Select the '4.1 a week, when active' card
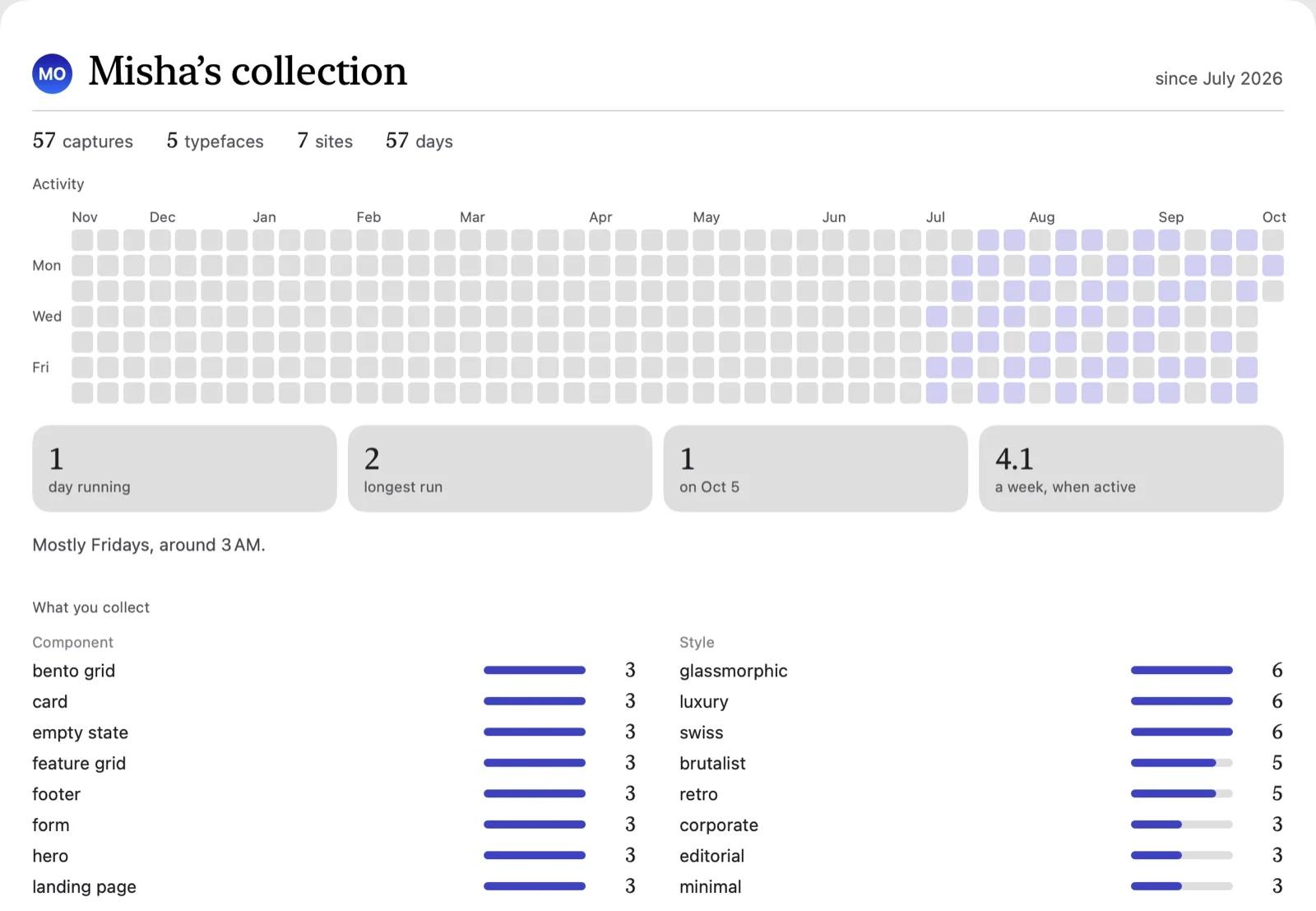This screenshot has height=911, width=1316. point(1131,468)
